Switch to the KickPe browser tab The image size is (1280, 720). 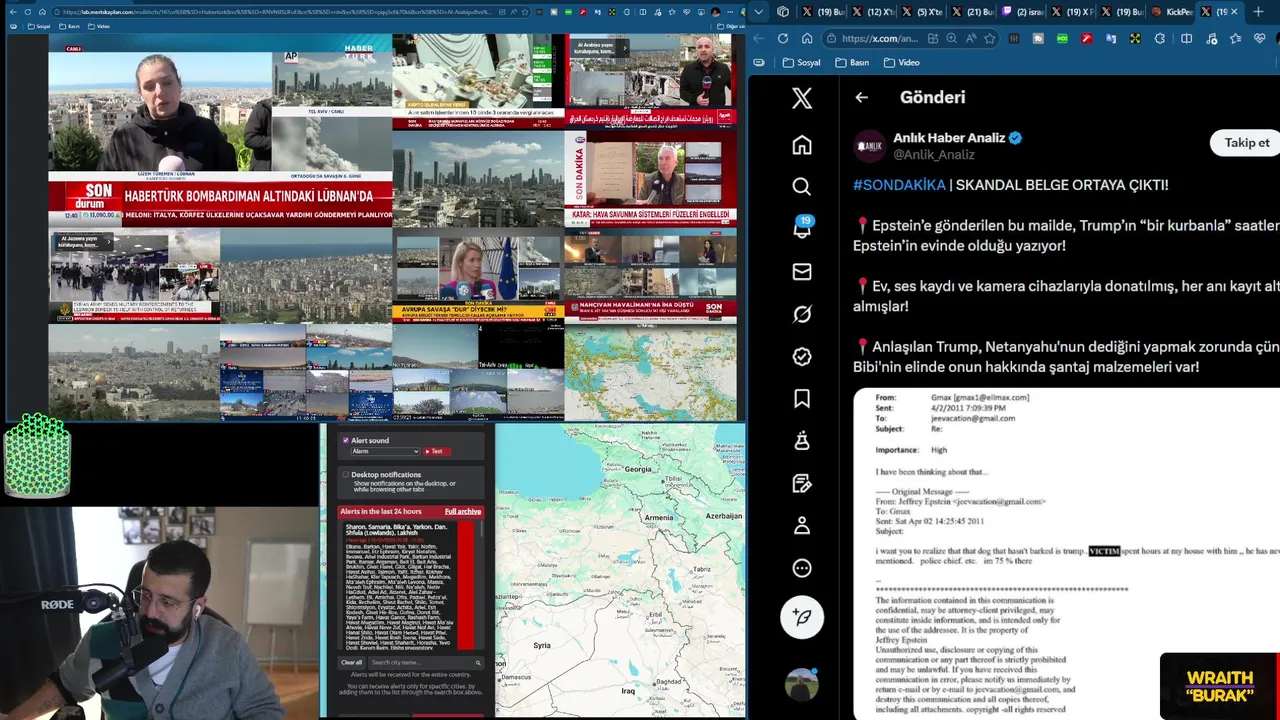coord(1171,12)
